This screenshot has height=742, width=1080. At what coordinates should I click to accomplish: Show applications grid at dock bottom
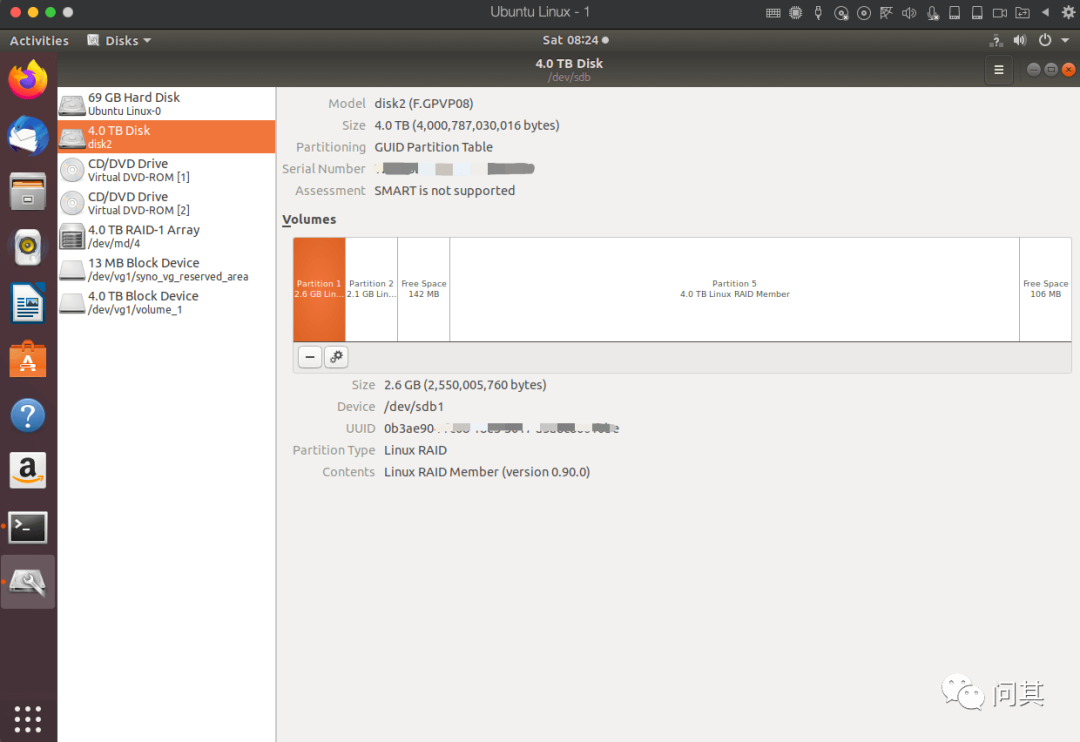(x=28, y=719)
